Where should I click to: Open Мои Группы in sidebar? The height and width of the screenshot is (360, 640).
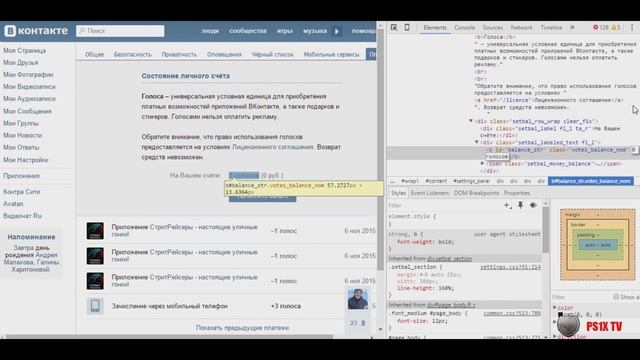pyautogui.click(x=21, y=123)
